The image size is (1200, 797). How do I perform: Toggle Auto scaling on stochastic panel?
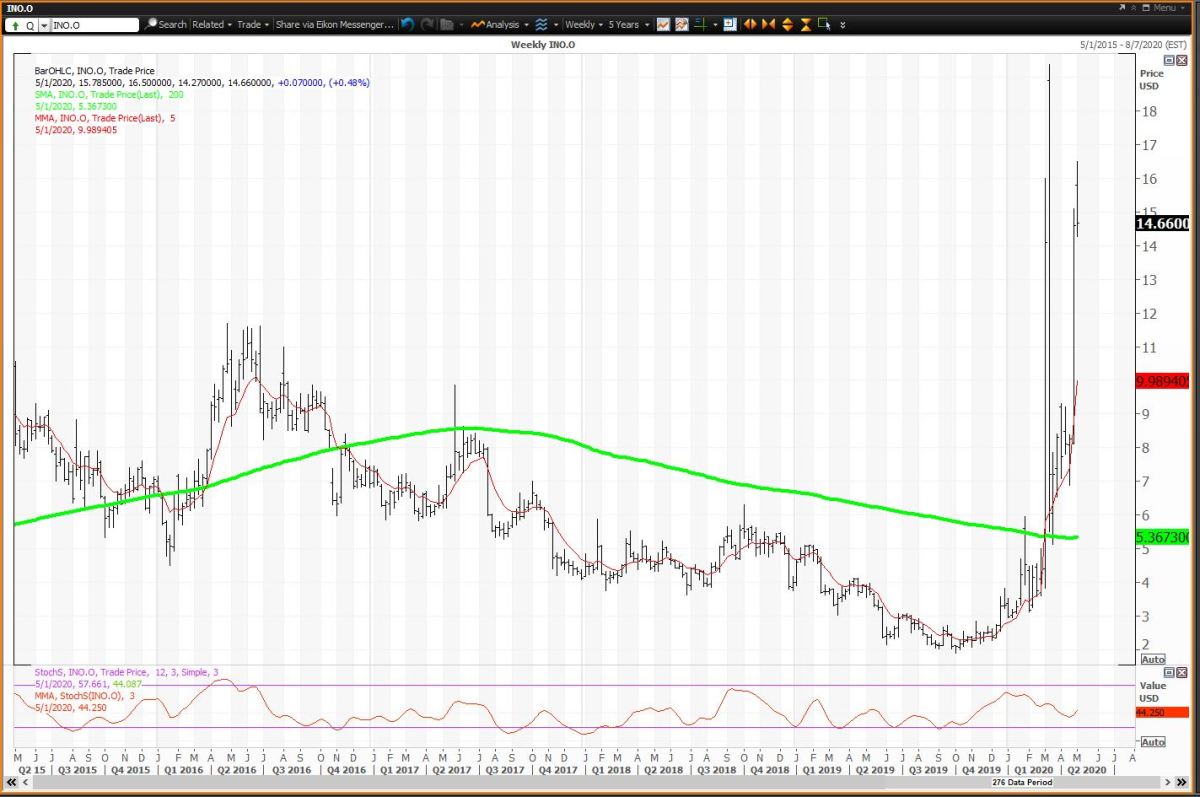[x=1153, y=742]
